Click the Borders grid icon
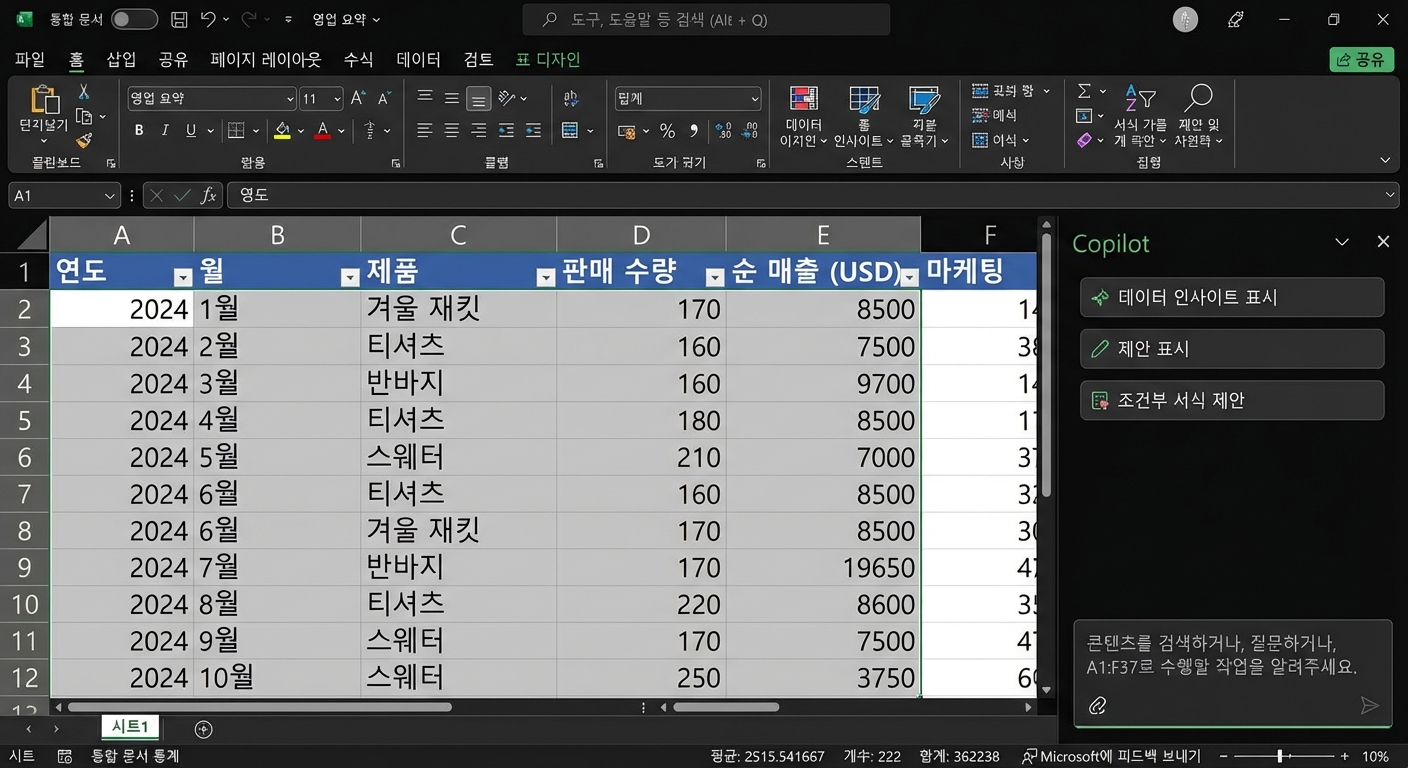 [x=236, y=130]
